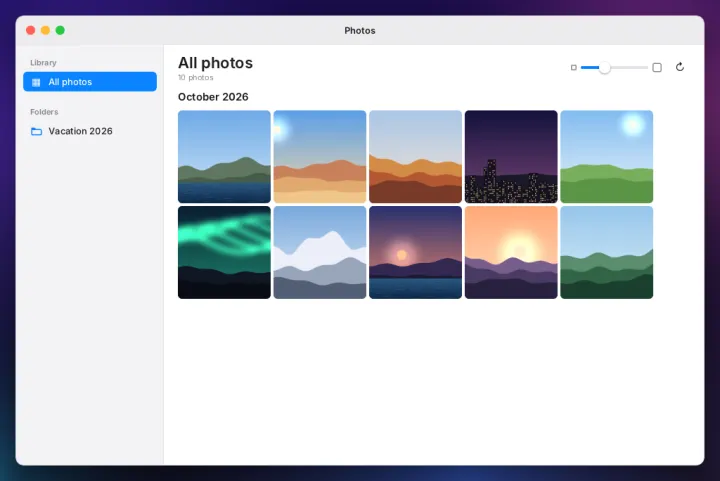Open the green hills lake photo
The image size is (720, 481).
tap(224, 157)
